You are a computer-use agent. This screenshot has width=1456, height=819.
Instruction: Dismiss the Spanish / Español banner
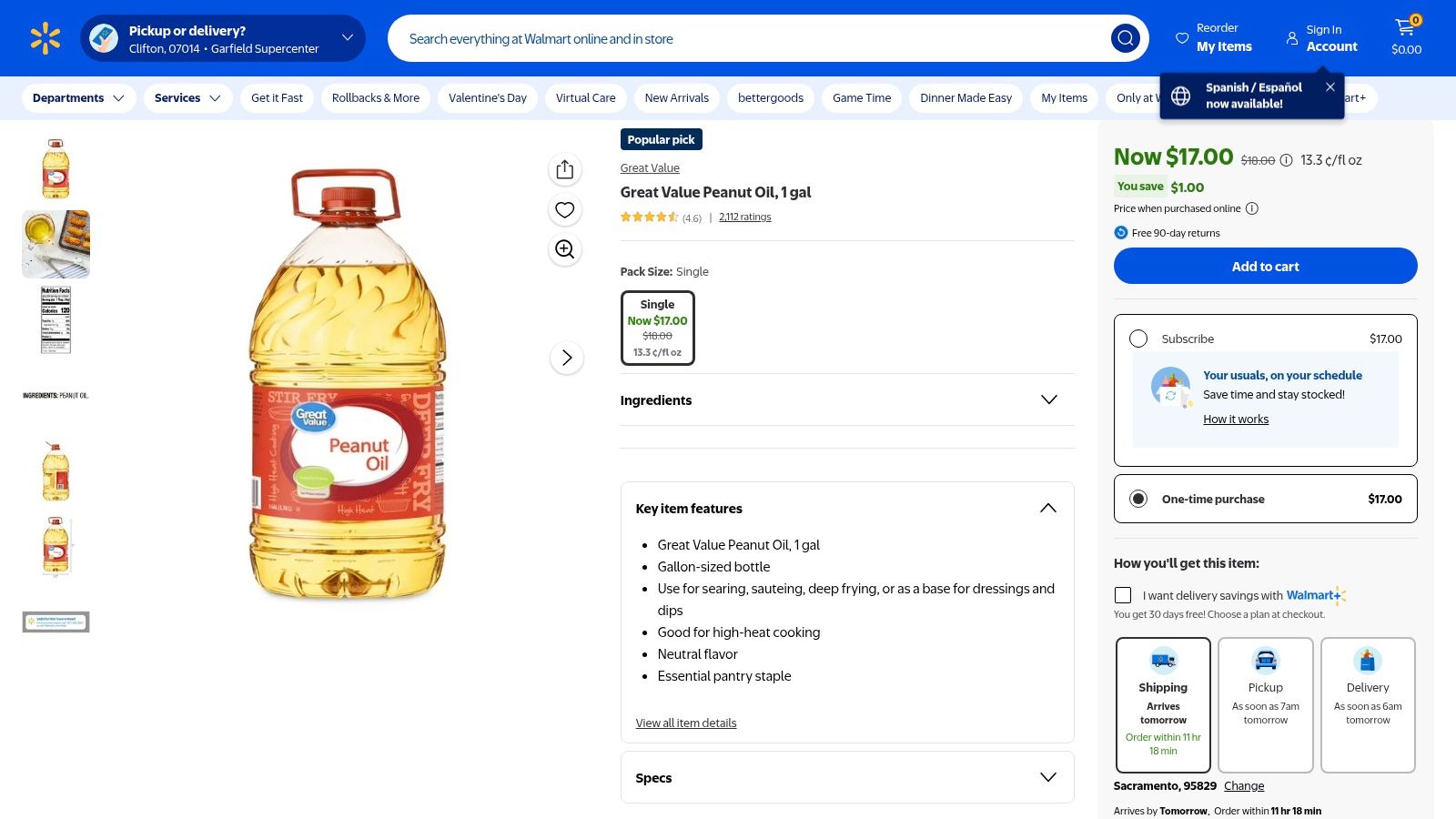1330,86
